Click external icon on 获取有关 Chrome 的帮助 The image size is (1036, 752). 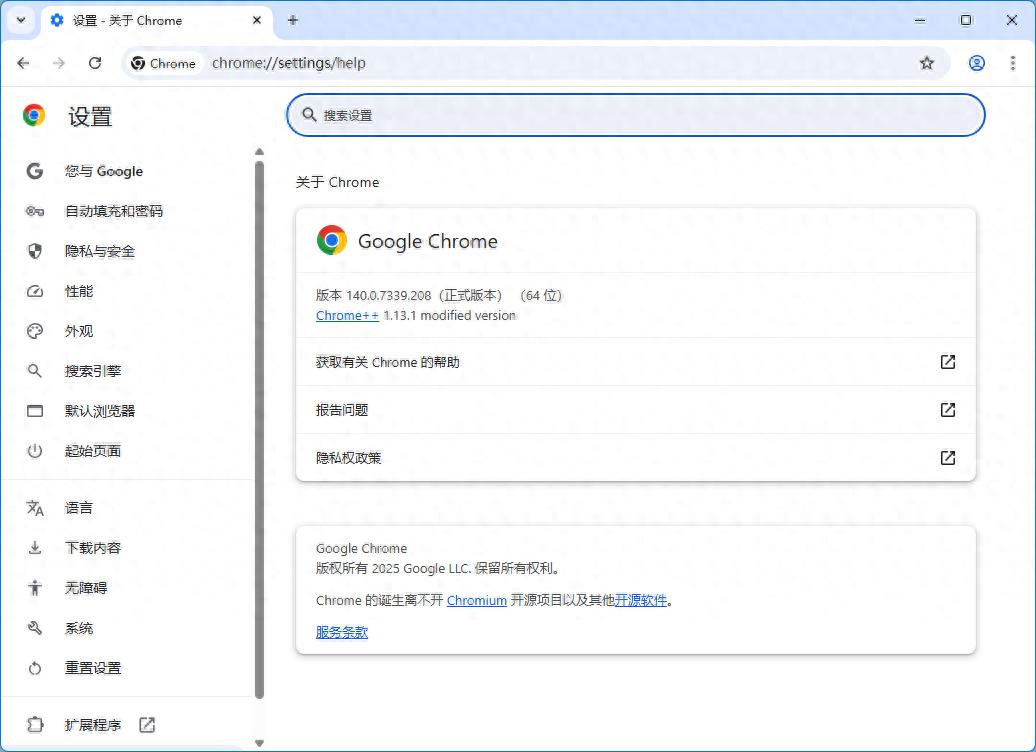[x=947, y=362]
